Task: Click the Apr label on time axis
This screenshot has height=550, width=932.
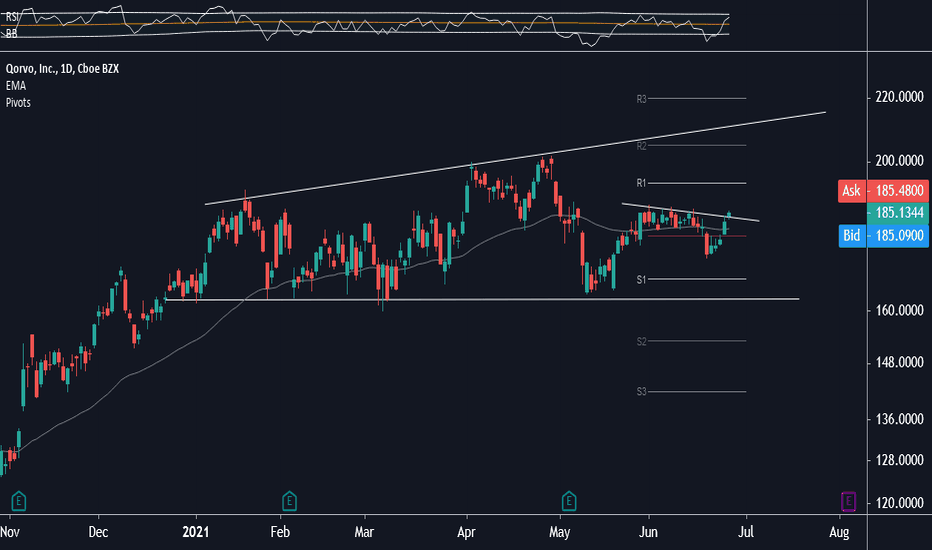Action: click(x=467, y=532)
